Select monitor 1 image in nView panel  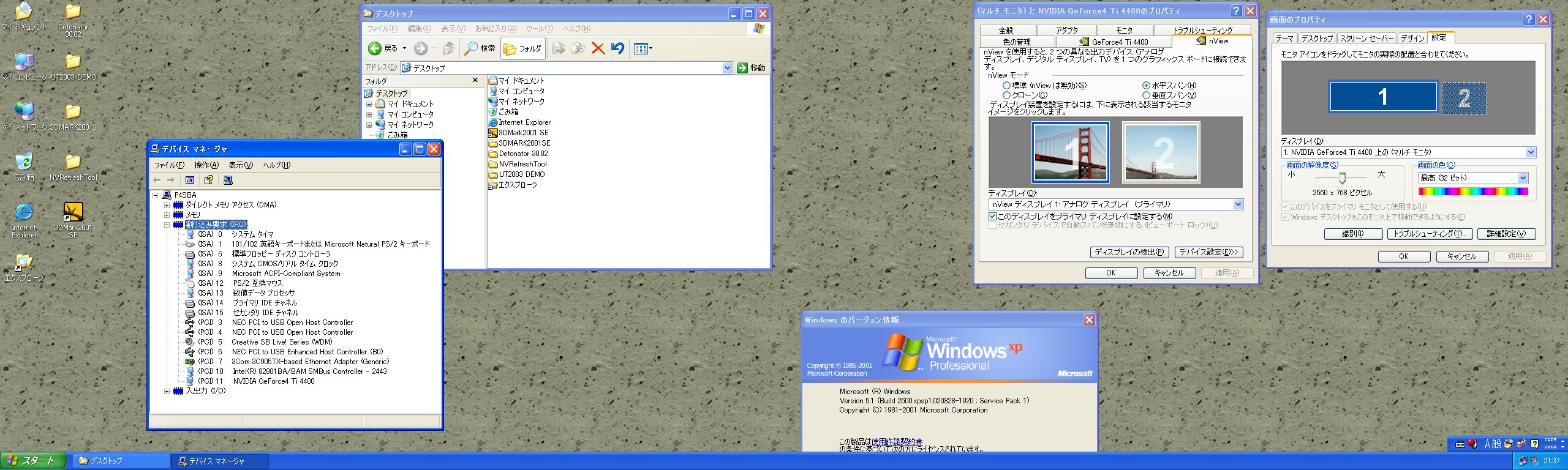(1070, 152)
